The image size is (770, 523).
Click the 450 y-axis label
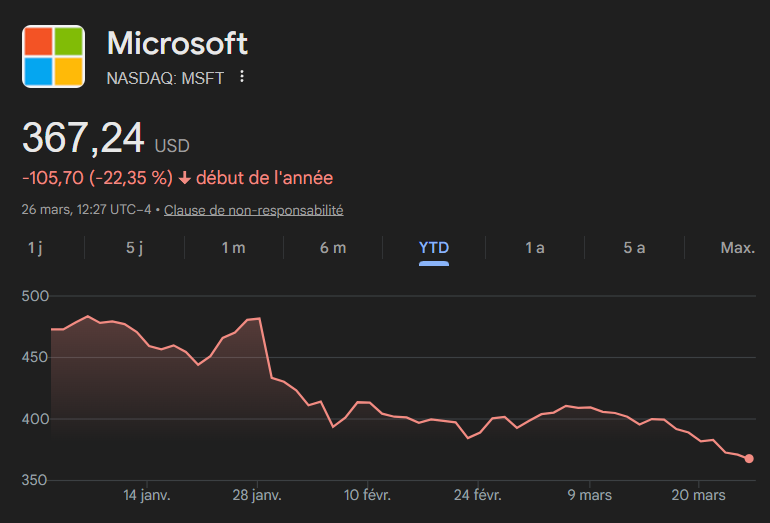click(35, 358)
